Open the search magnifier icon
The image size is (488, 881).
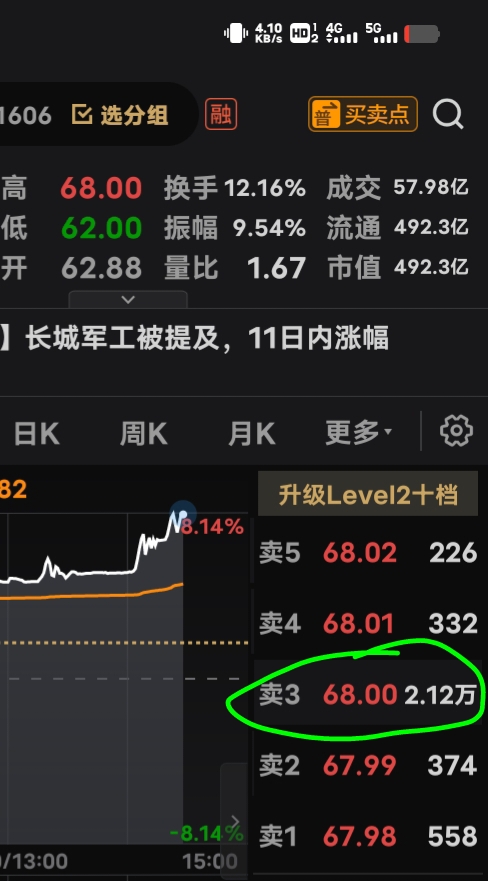click(x=448, y=114)
